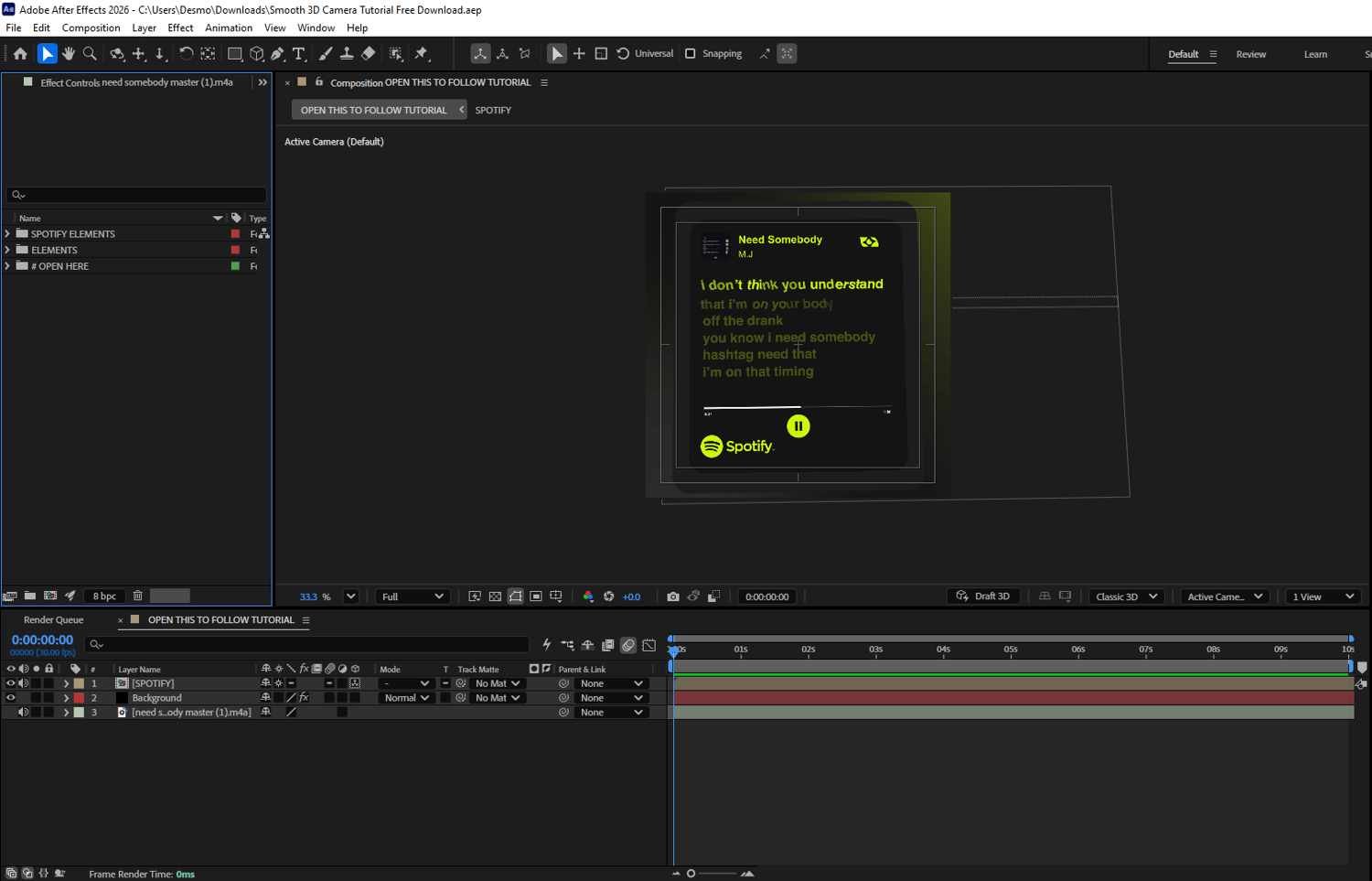Viewport: 1372px width, 881px height.
Task: Select the Brush tool
Action: pos(326,54)
